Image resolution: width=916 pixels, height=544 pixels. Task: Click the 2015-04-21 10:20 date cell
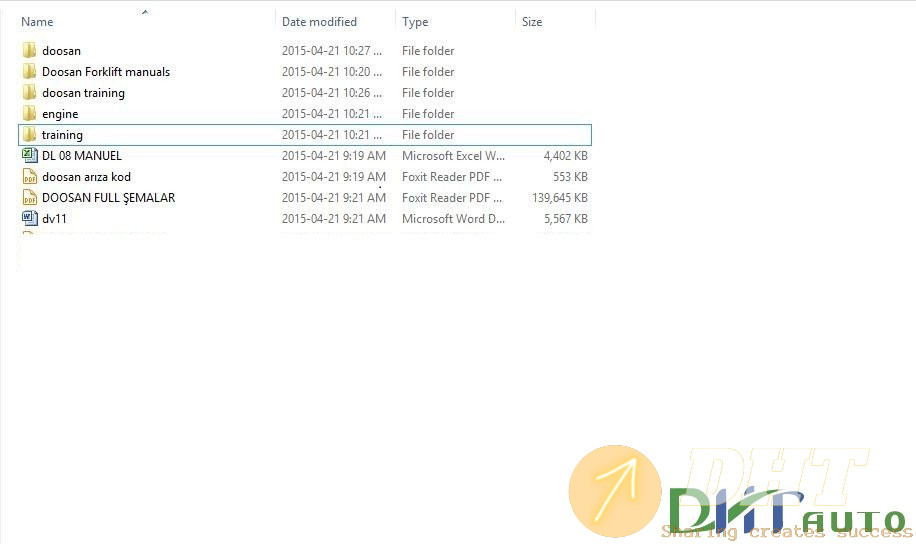332,72
